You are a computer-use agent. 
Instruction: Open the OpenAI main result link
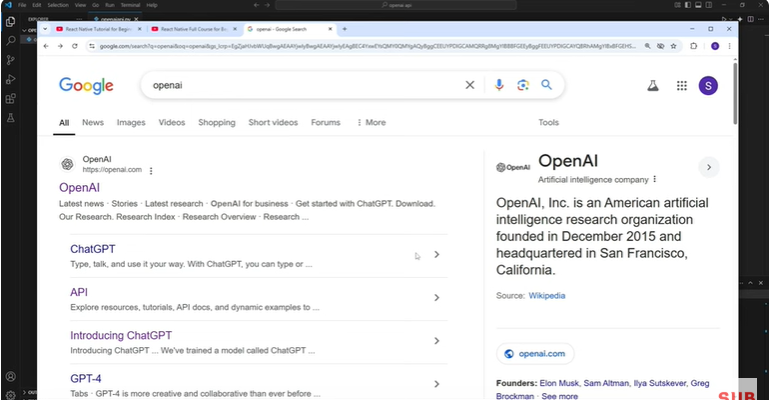[80, 187]
